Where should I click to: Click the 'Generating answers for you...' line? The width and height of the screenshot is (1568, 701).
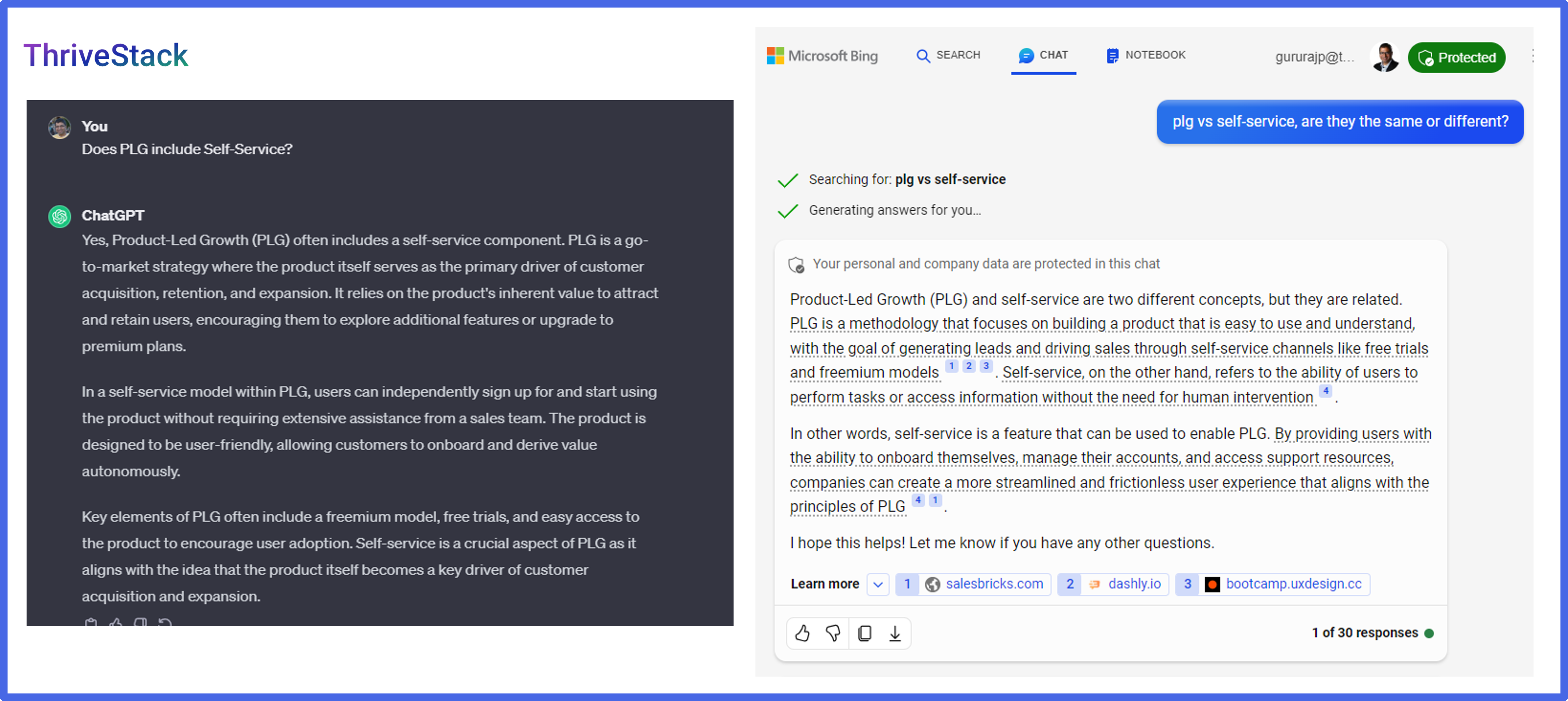(x=895, y=210)
